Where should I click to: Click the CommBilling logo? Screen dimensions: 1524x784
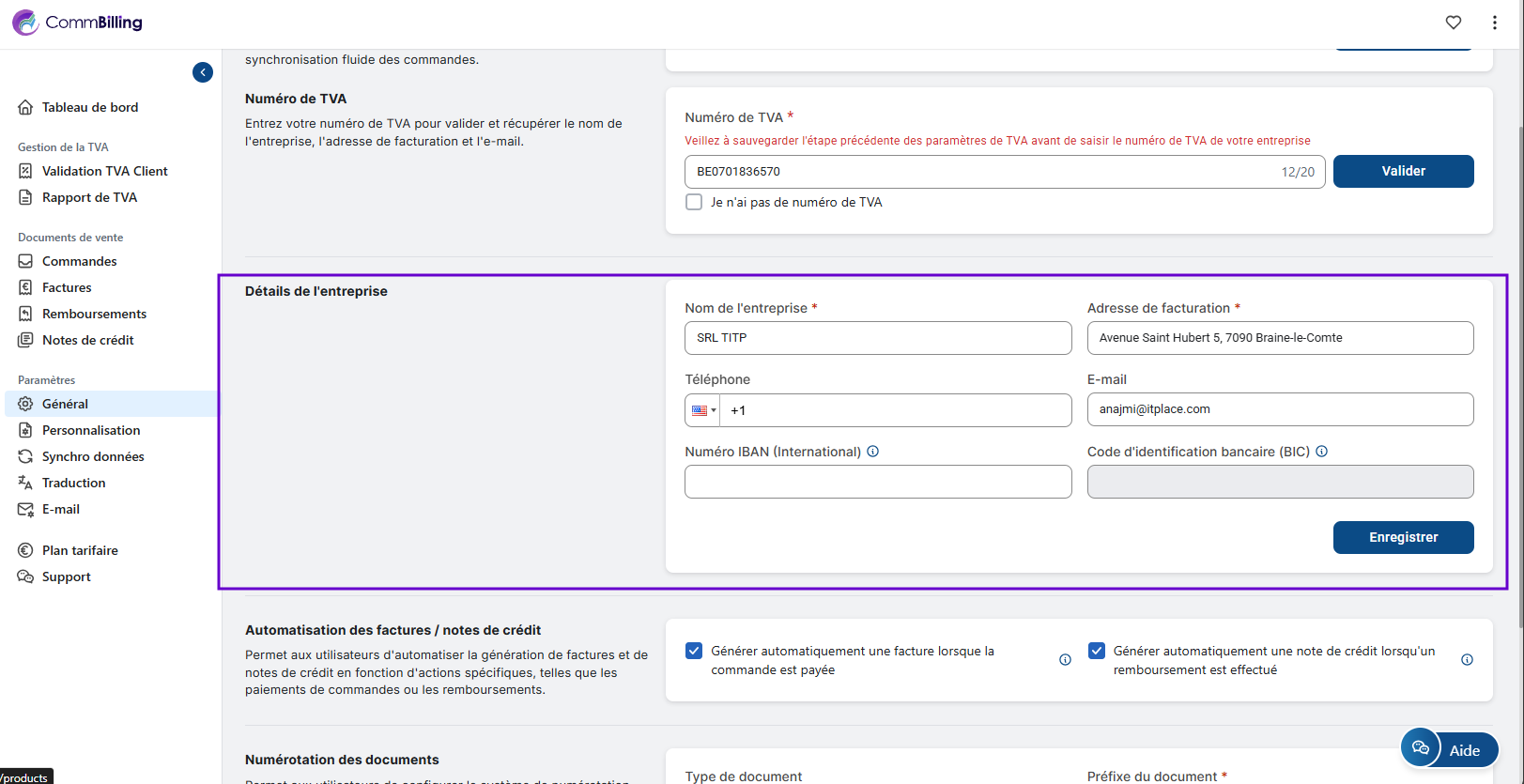click(77, 23)
